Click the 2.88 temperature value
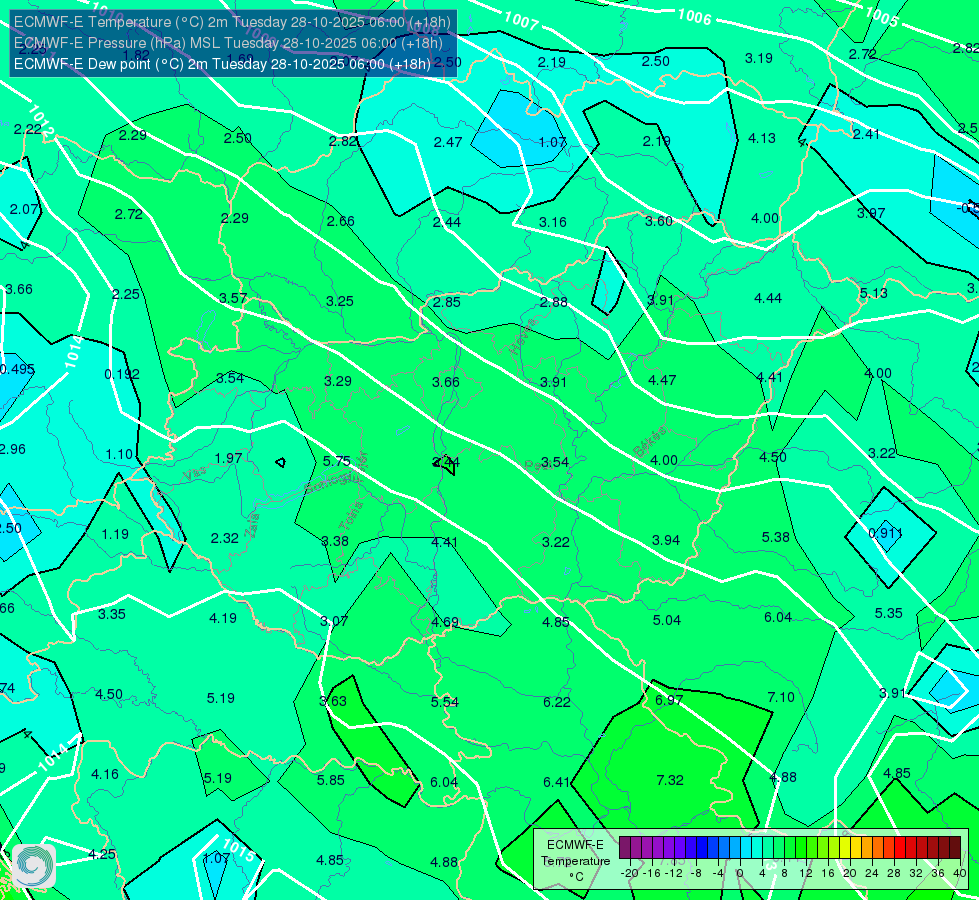Screen dimensions: 979x900 coord(554,302)
